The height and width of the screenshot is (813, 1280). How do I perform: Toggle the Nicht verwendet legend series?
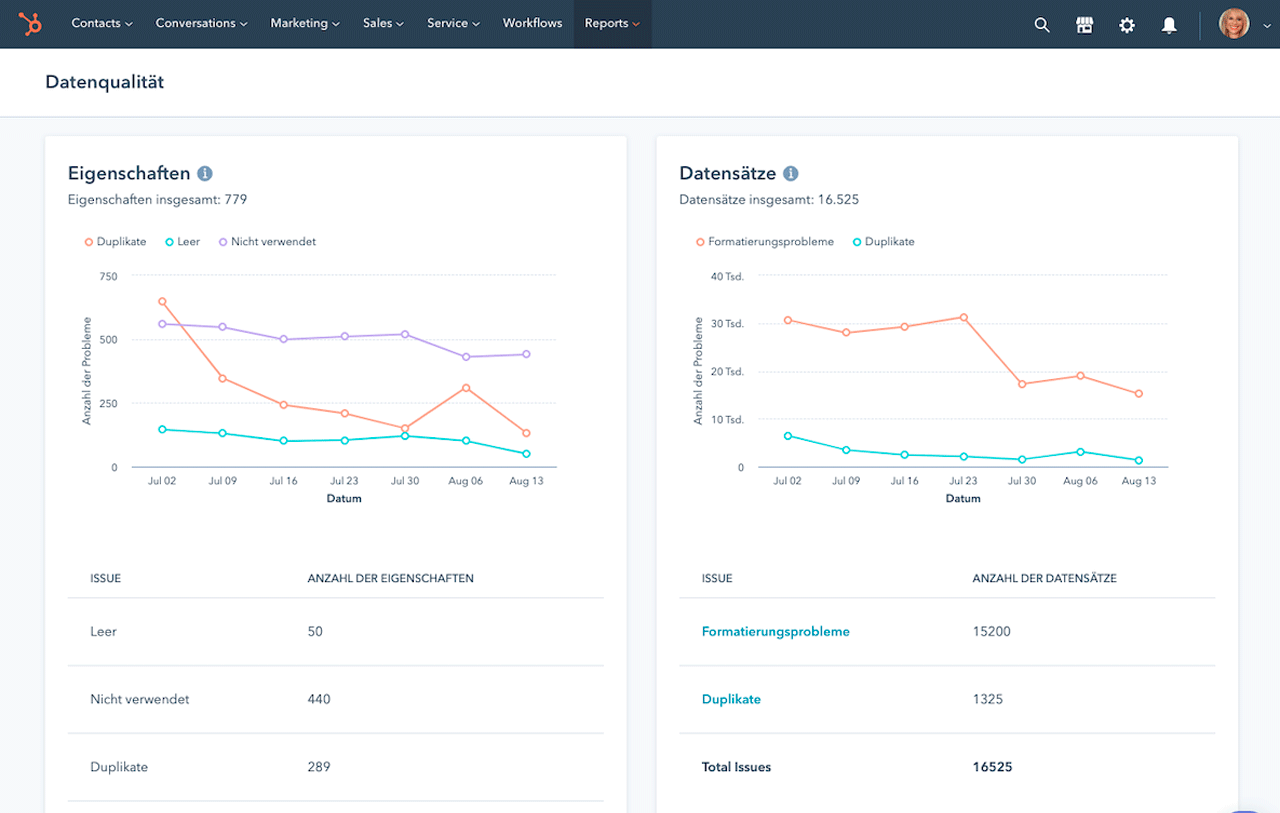point(266,242)
